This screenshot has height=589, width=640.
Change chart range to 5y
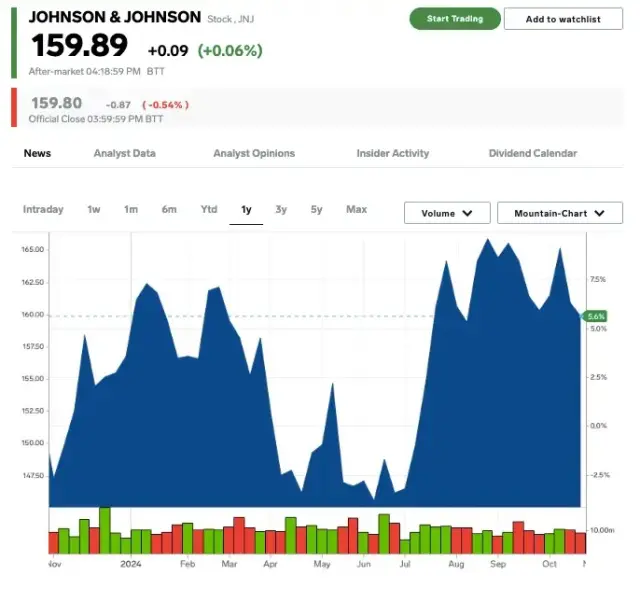(x=316, y=209)
